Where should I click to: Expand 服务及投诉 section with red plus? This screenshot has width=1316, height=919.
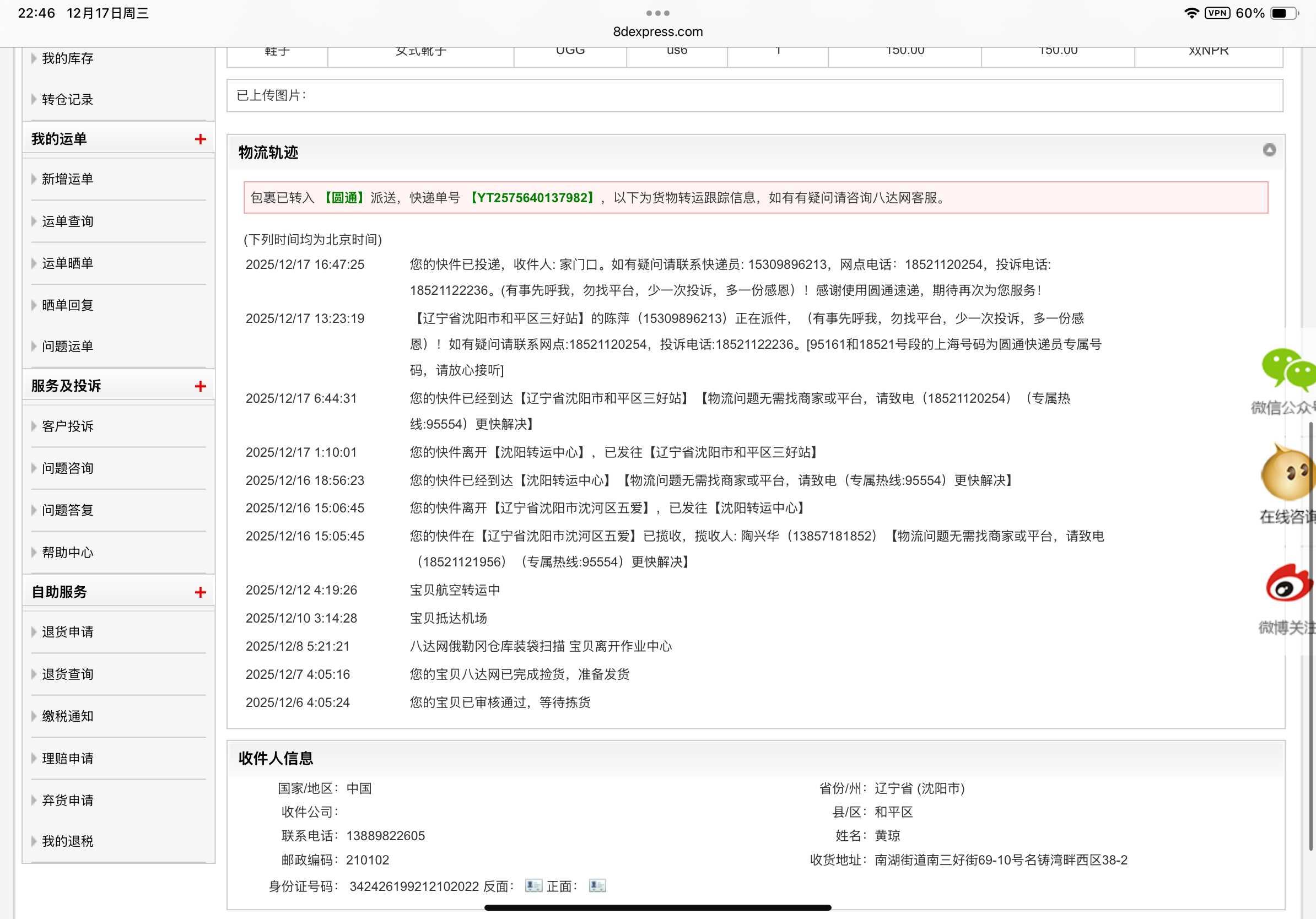(200, 386)
